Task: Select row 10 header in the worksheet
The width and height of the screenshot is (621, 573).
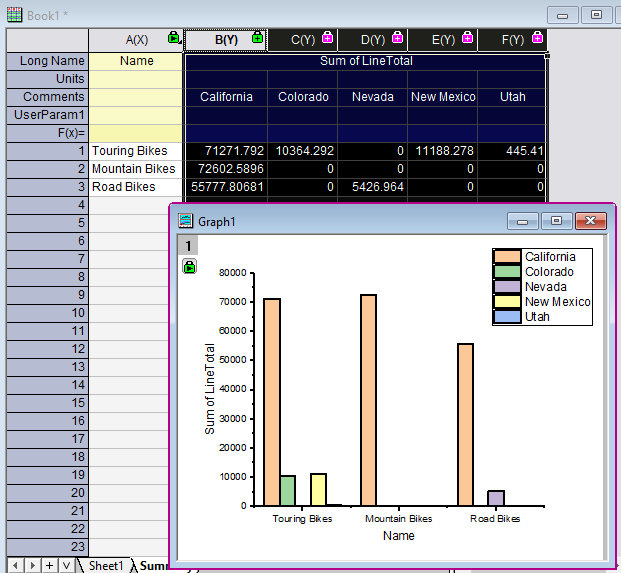Action: [47, 313]
